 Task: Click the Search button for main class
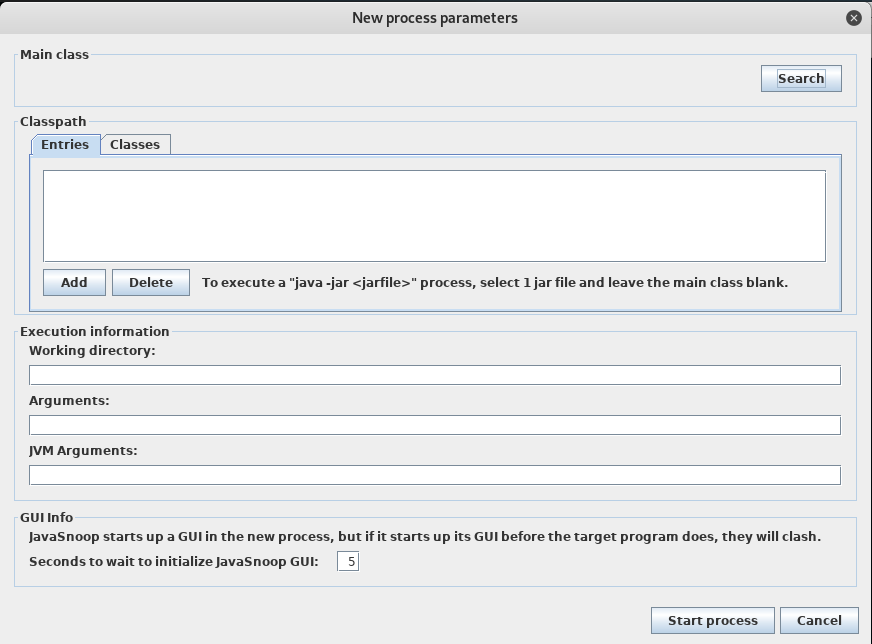coord(801,78)
